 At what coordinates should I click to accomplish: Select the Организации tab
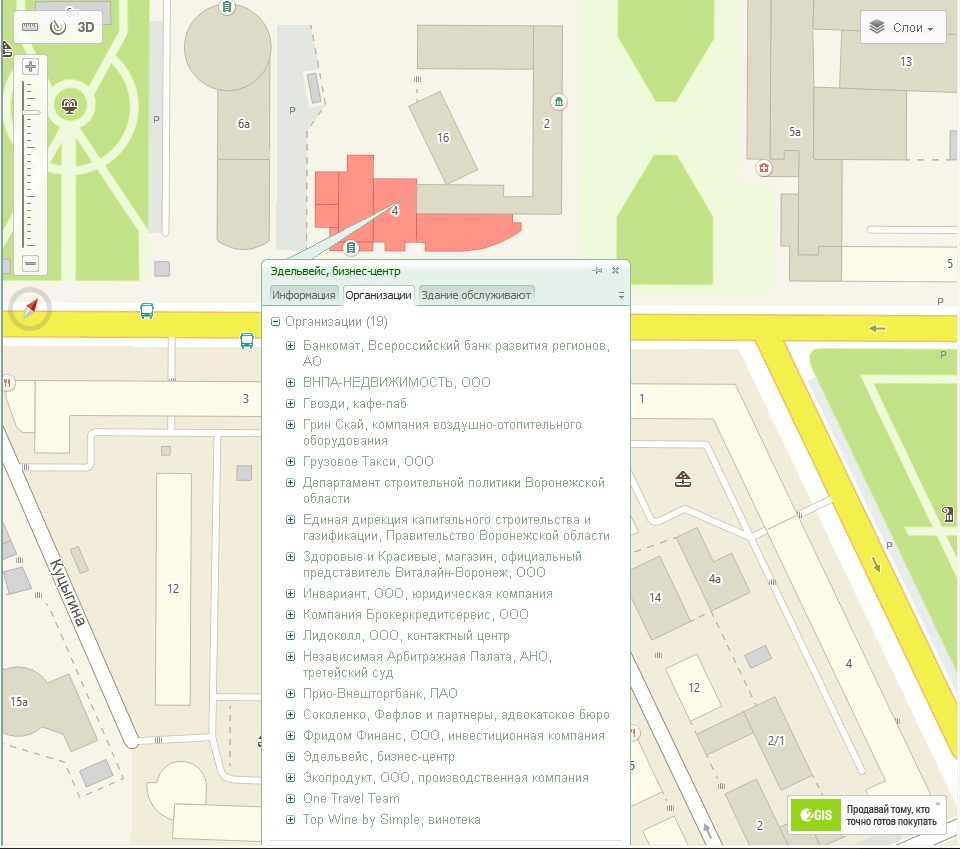coord(378,295)
